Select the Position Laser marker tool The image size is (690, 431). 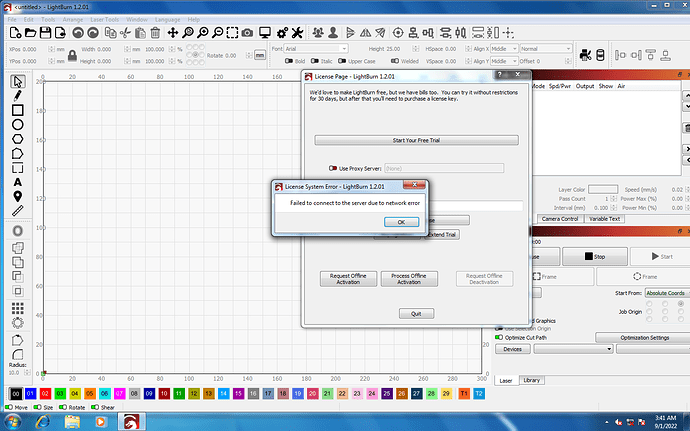[x=18, y=196]
